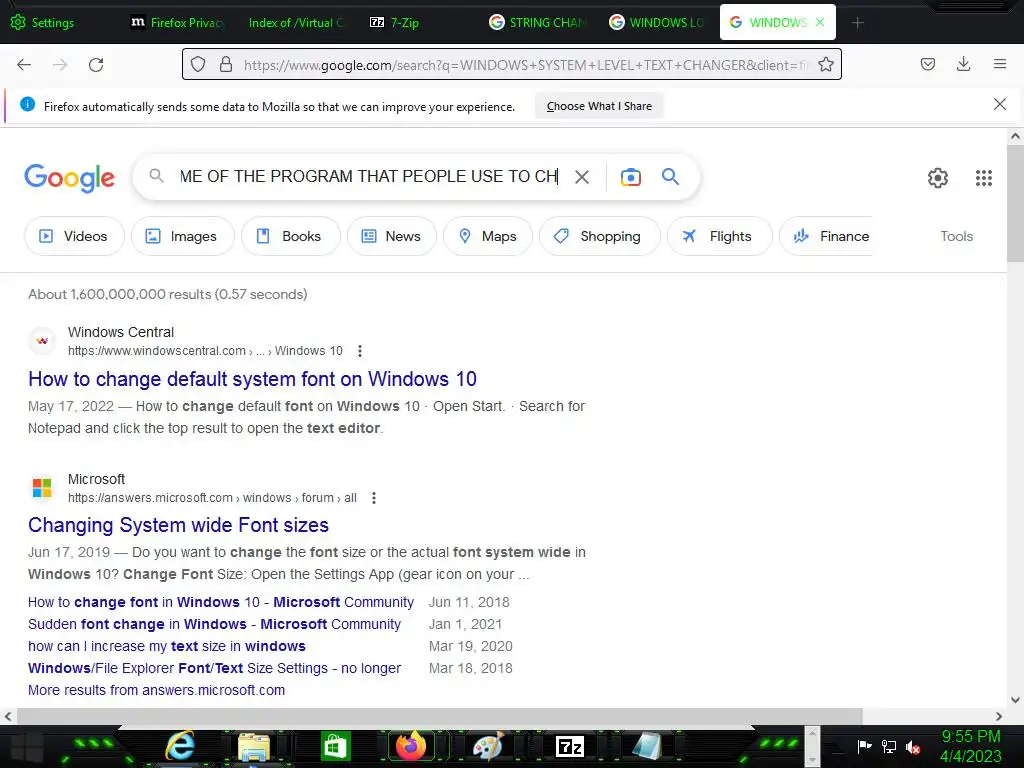Open a new browser tab
The height and width of the screenshot is (768, 1024).
click(x=857, y=23)
